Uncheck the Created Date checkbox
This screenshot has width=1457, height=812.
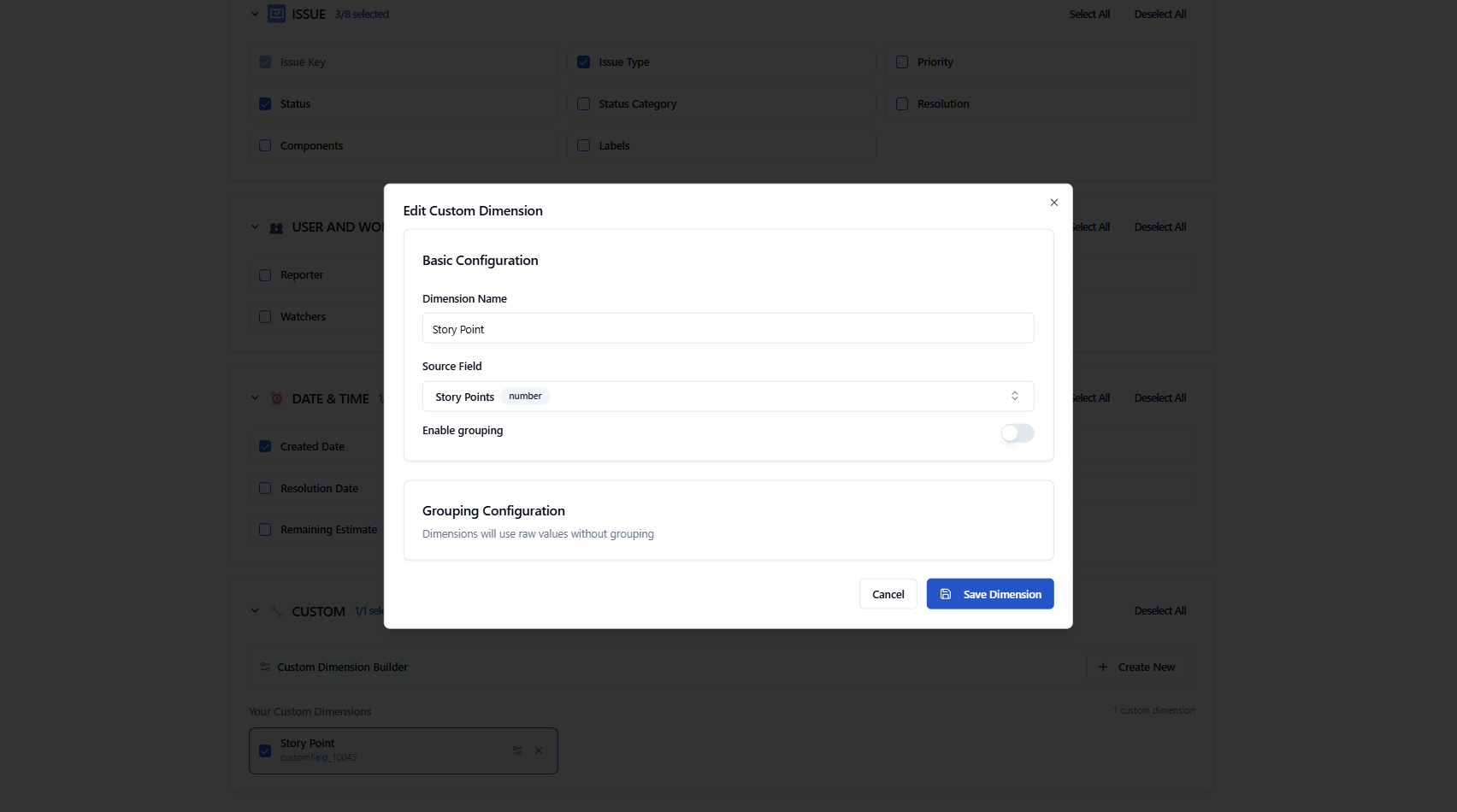pyautogui.click(x=265, y=445)
